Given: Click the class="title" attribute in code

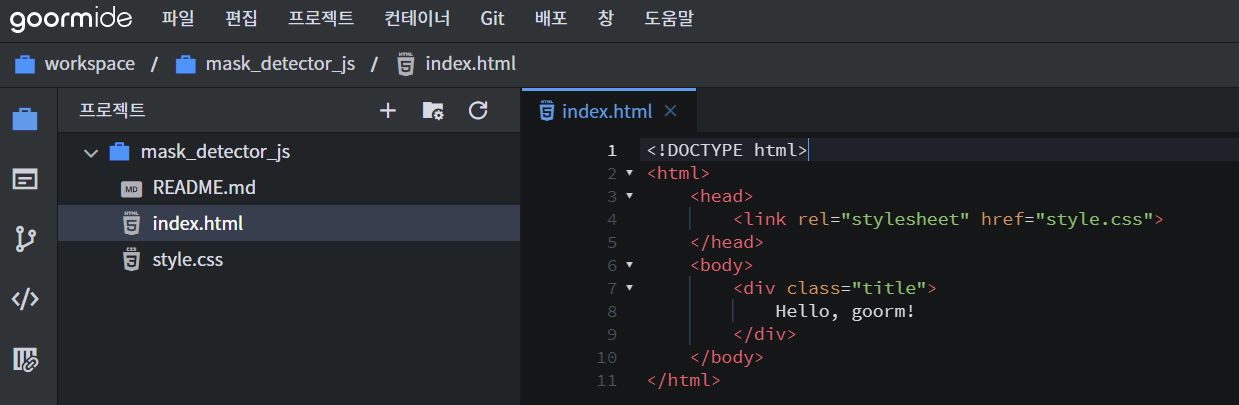Looking at the screenshot, I should [x=856, y=288].
